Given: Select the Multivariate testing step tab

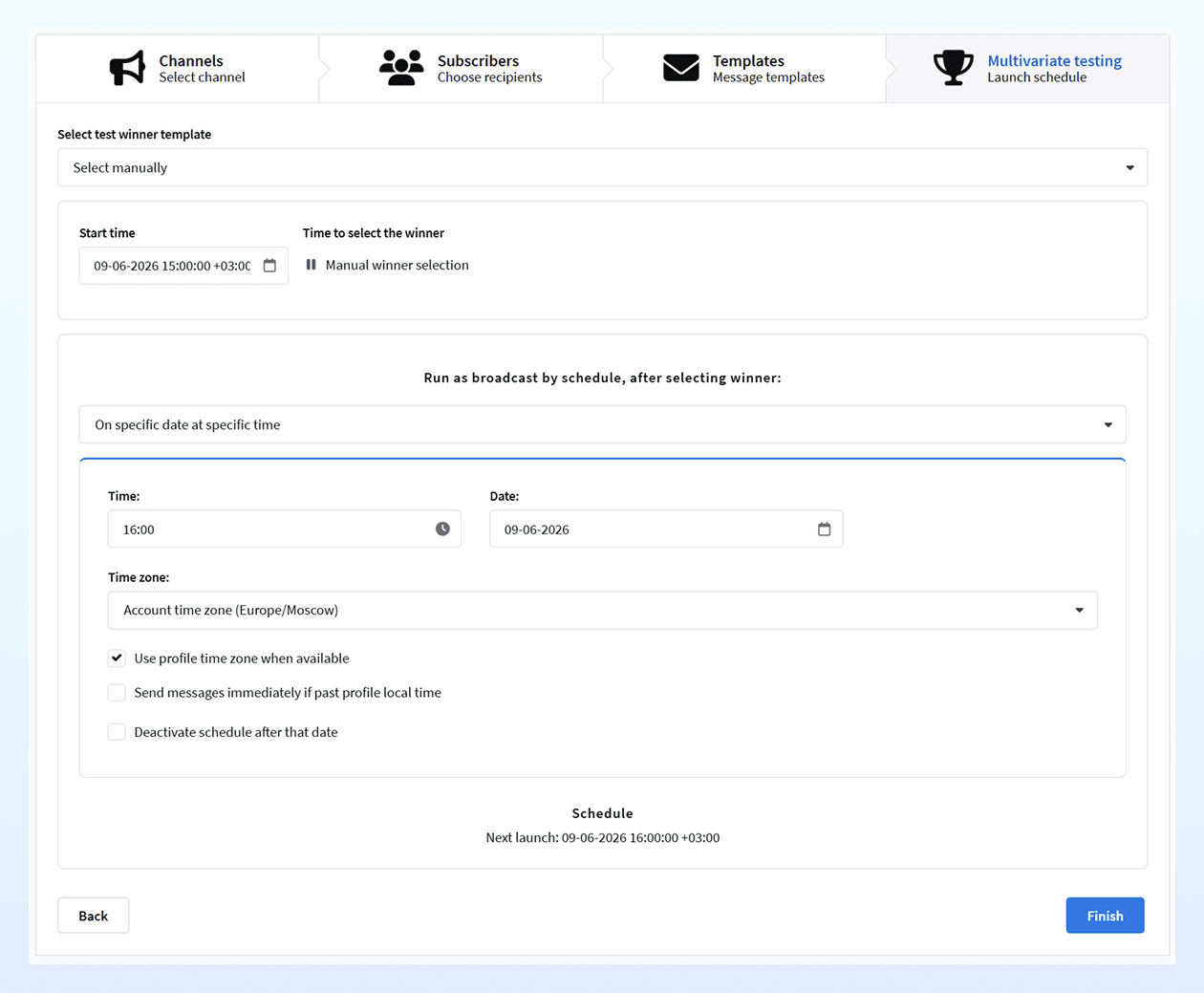Looking at the screenshot, I should [1027, 69].
